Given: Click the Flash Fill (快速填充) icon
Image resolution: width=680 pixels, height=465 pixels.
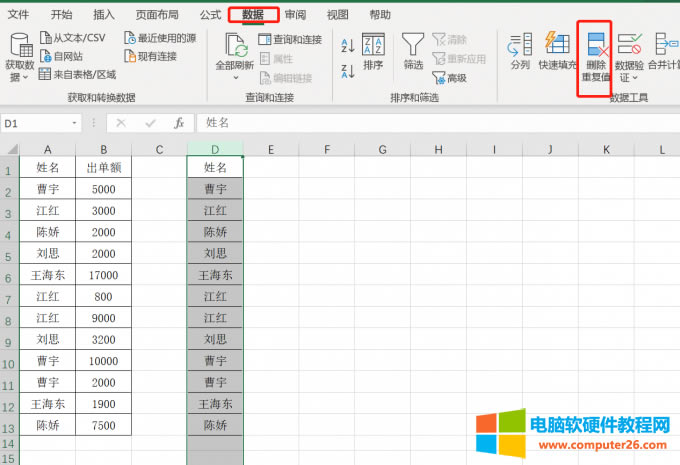Looking at the screenshot, I should pos(555,50).
